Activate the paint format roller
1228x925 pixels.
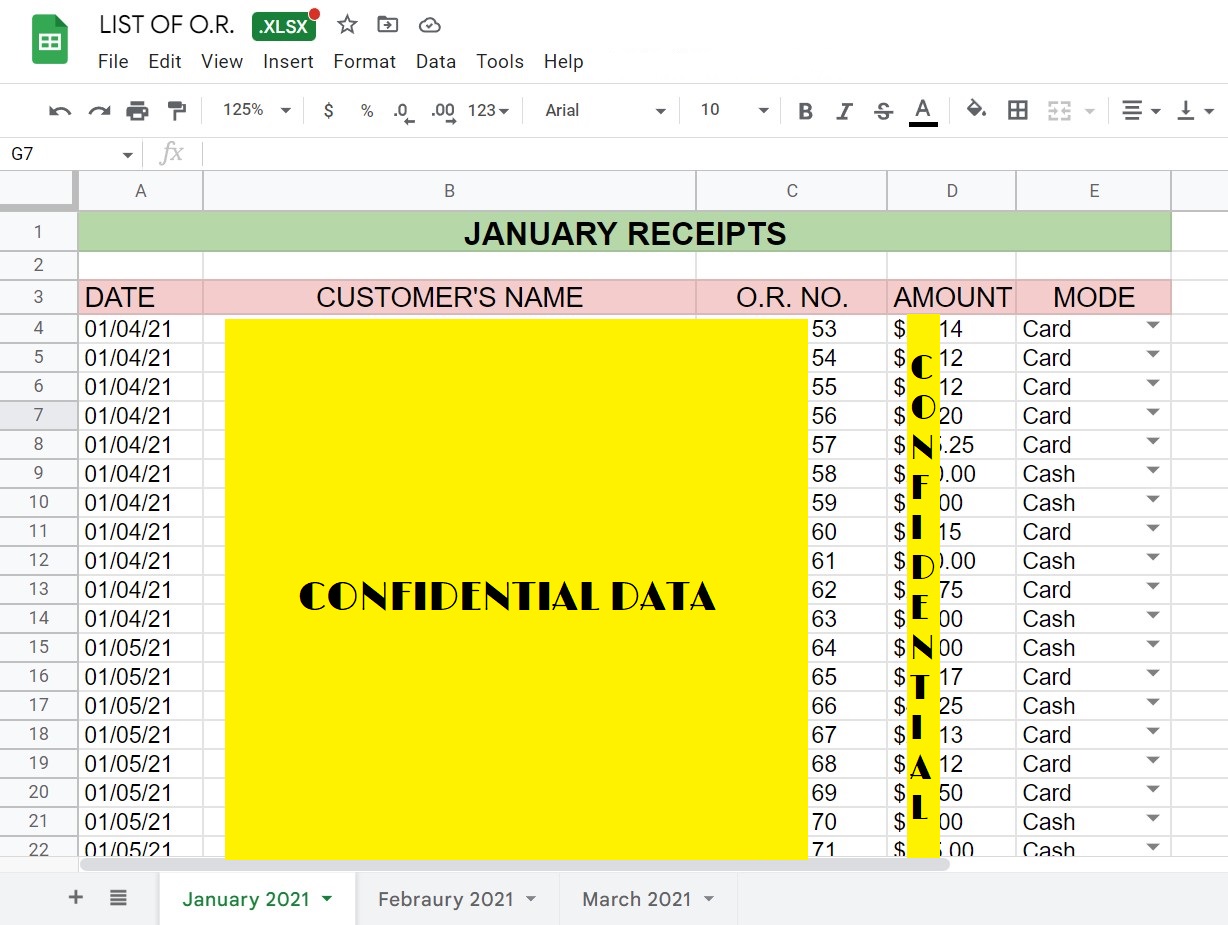pos(176,111)
